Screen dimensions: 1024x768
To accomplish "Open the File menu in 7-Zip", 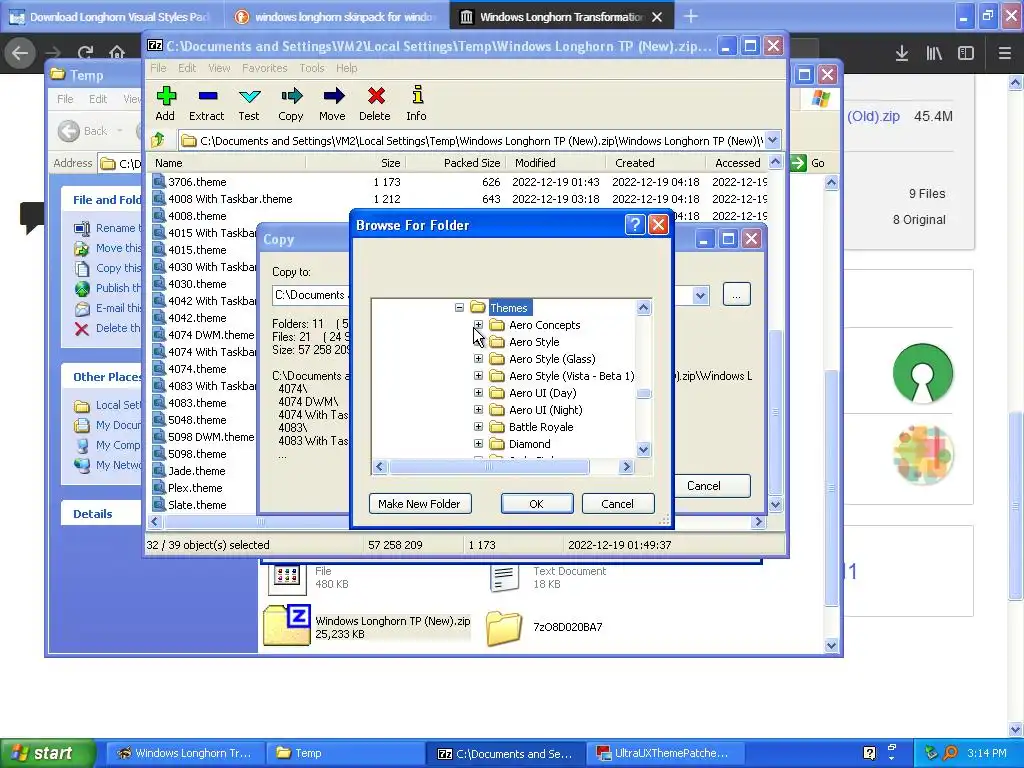I will pos(158,68).
